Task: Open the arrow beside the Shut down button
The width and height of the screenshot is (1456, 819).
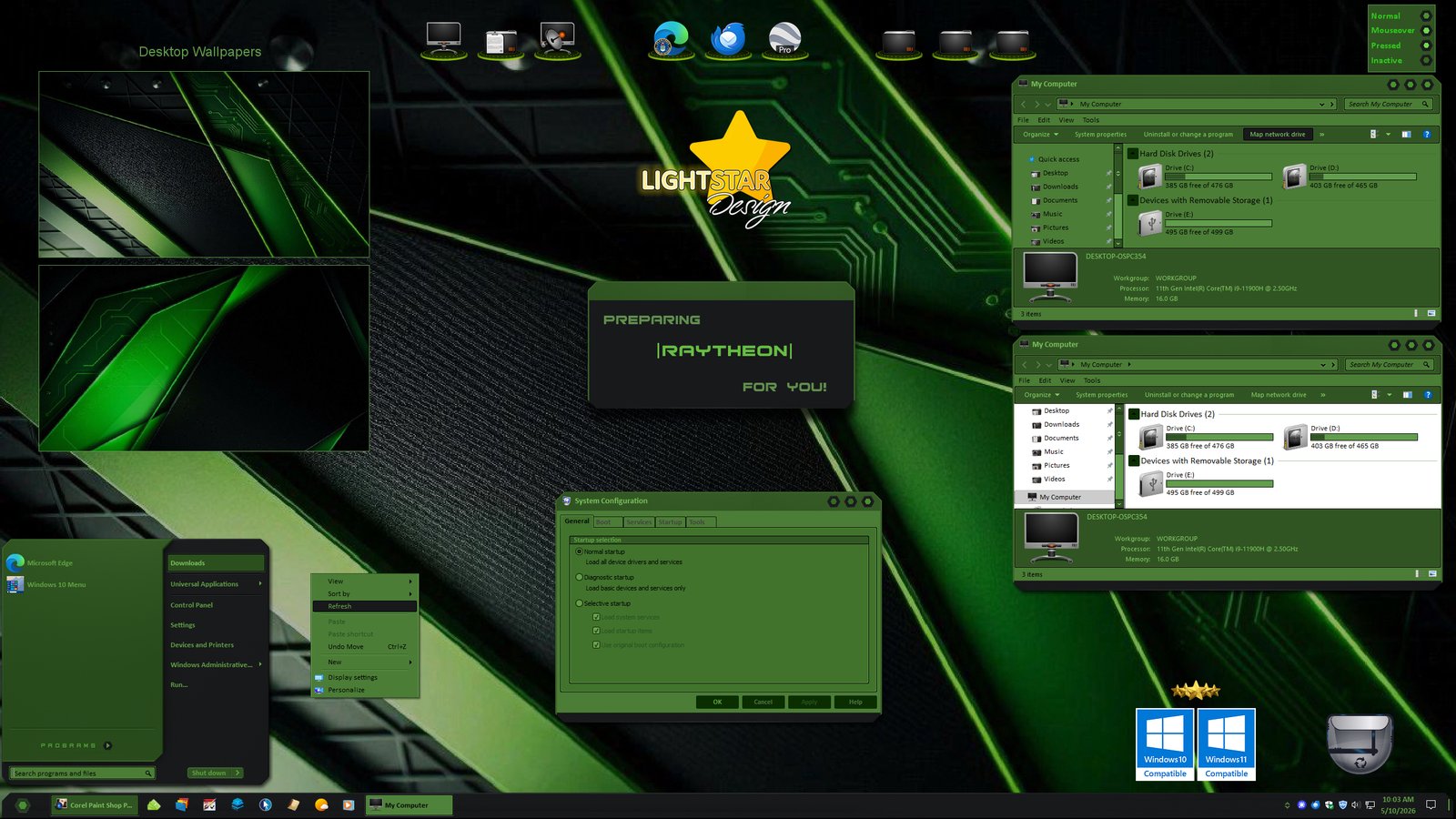Action: [x=238, y=773]
